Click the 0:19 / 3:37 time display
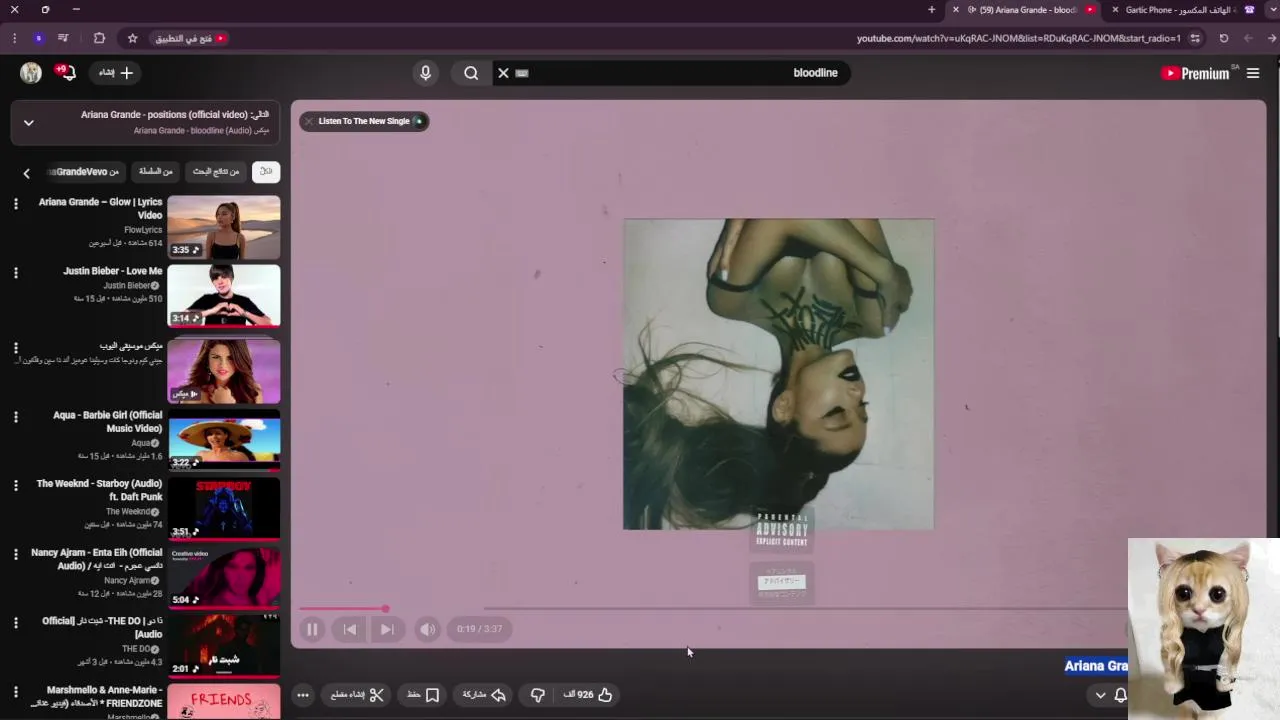Image resolution: width=1280 pixels, height=720 pixels. tap(480, 629)
